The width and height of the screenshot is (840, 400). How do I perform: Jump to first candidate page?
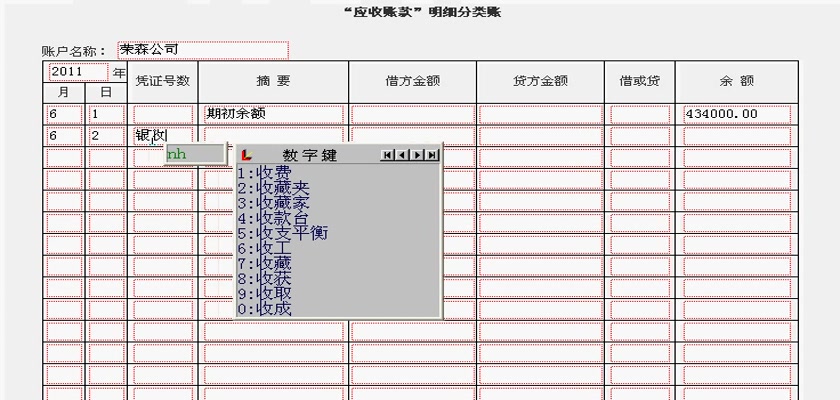[x=388, y=155]
